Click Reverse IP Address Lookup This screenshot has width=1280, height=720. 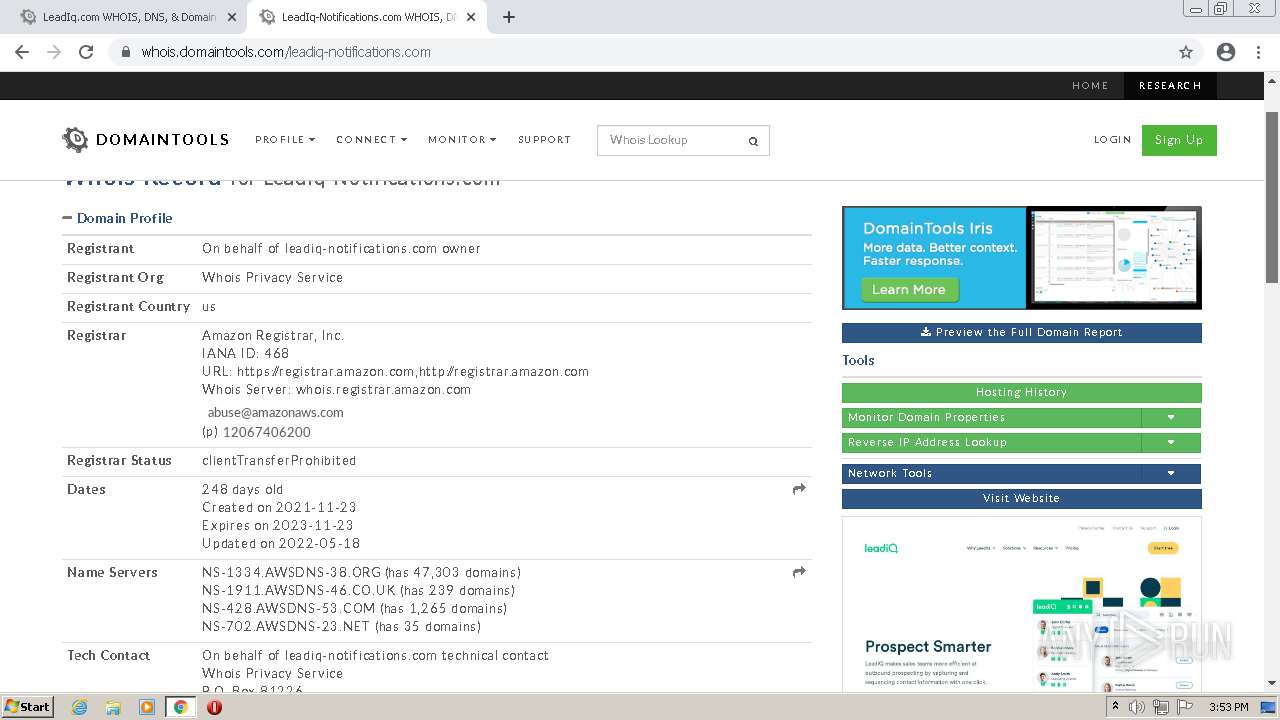(x=991, y=442)
